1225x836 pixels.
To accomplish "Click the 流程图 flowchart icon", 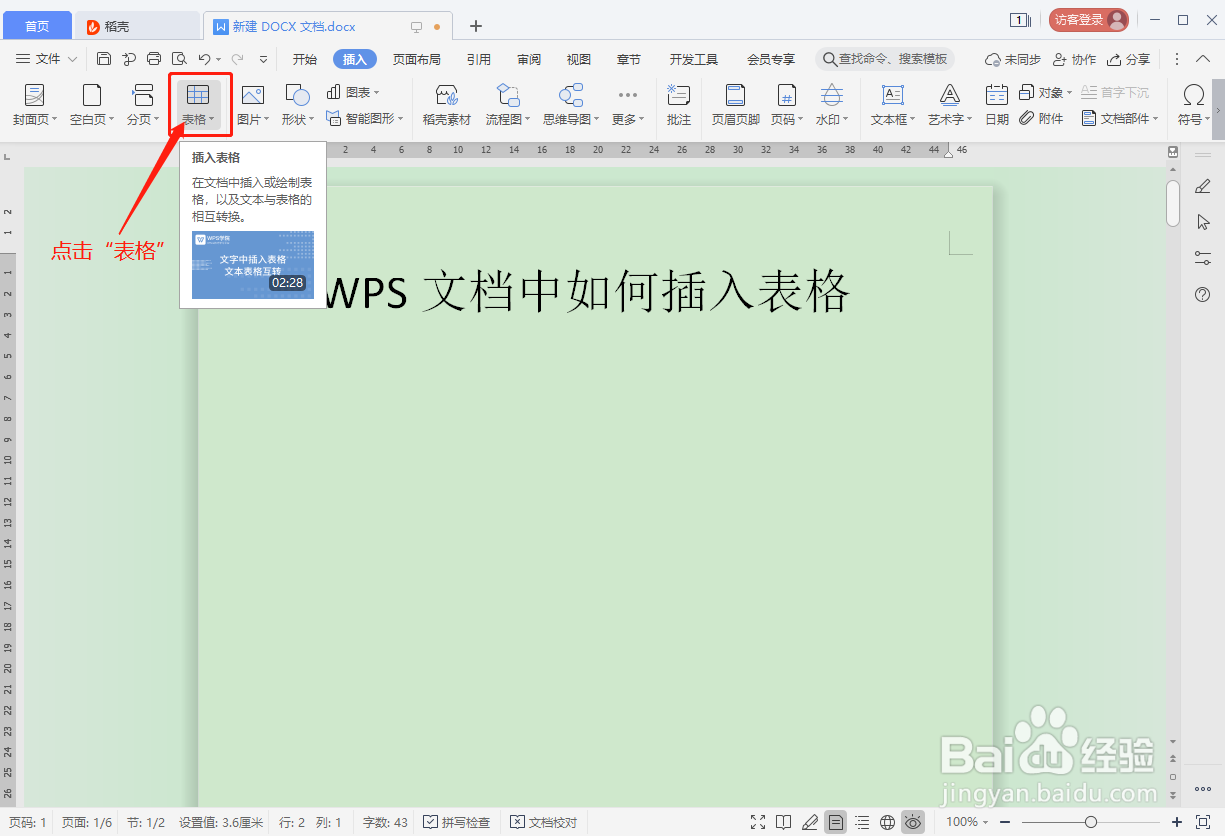I will click(x=508, y=96).
